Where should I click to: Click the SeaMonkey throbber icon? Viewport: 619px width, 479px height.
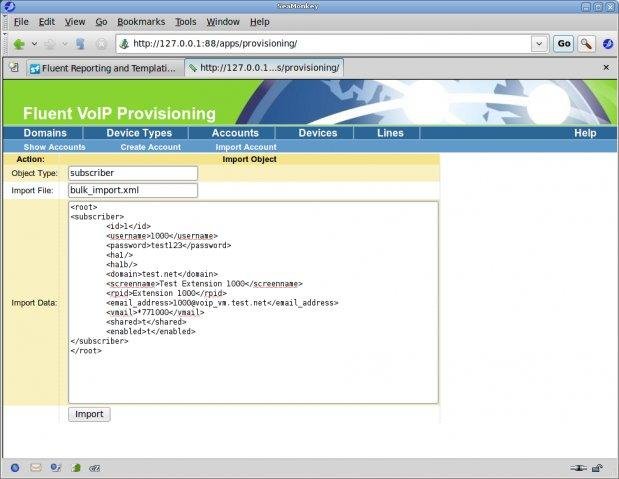607,44
